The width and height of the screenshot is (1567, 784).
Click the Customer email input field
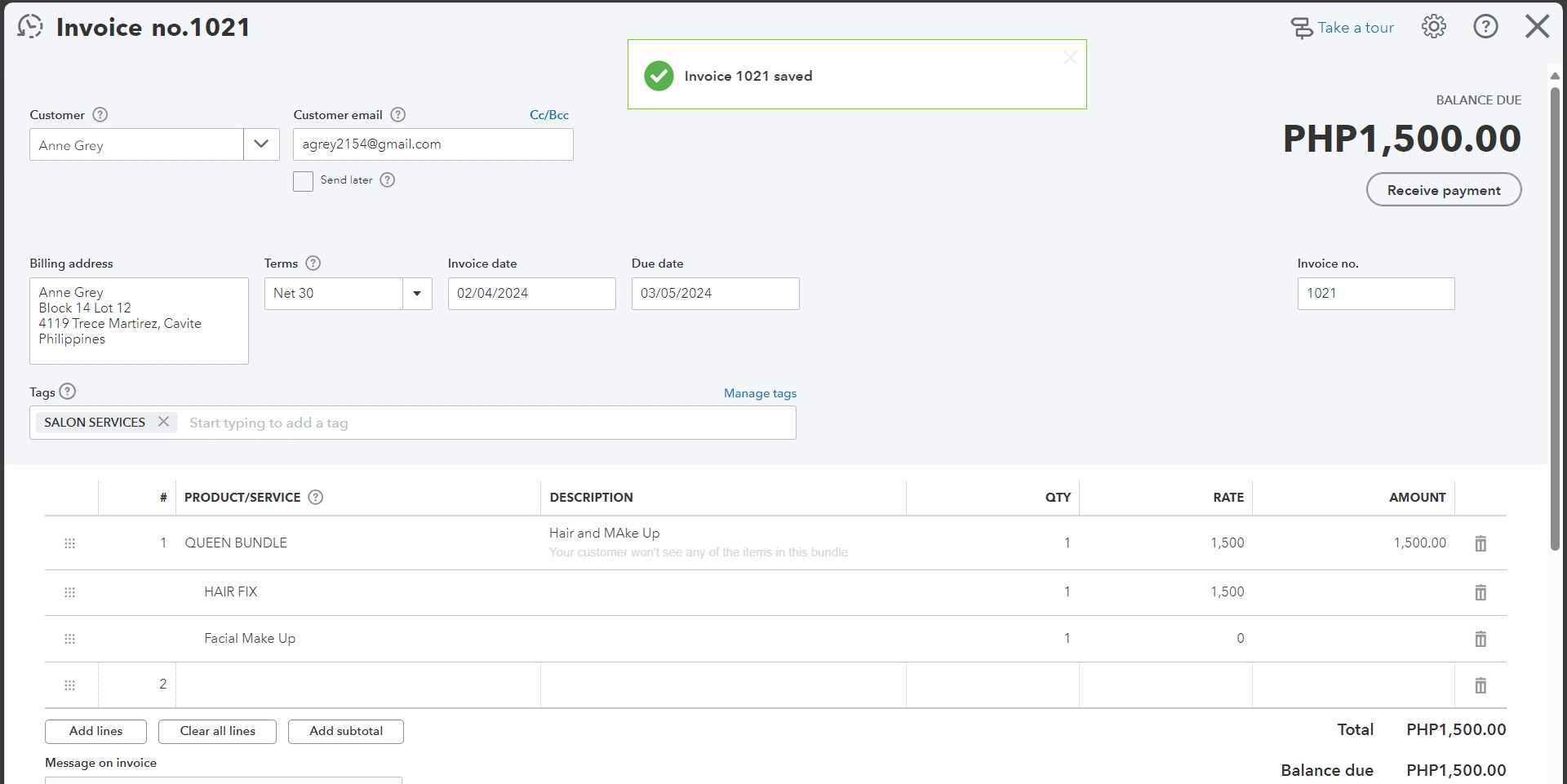point(433,144)
